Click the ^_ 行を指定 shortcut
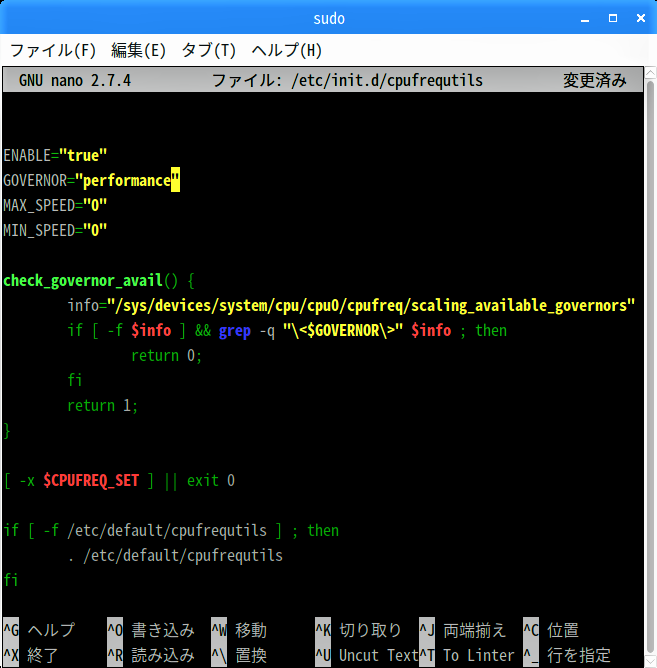This screenshot has width=657, height=668. pos(567,655)
